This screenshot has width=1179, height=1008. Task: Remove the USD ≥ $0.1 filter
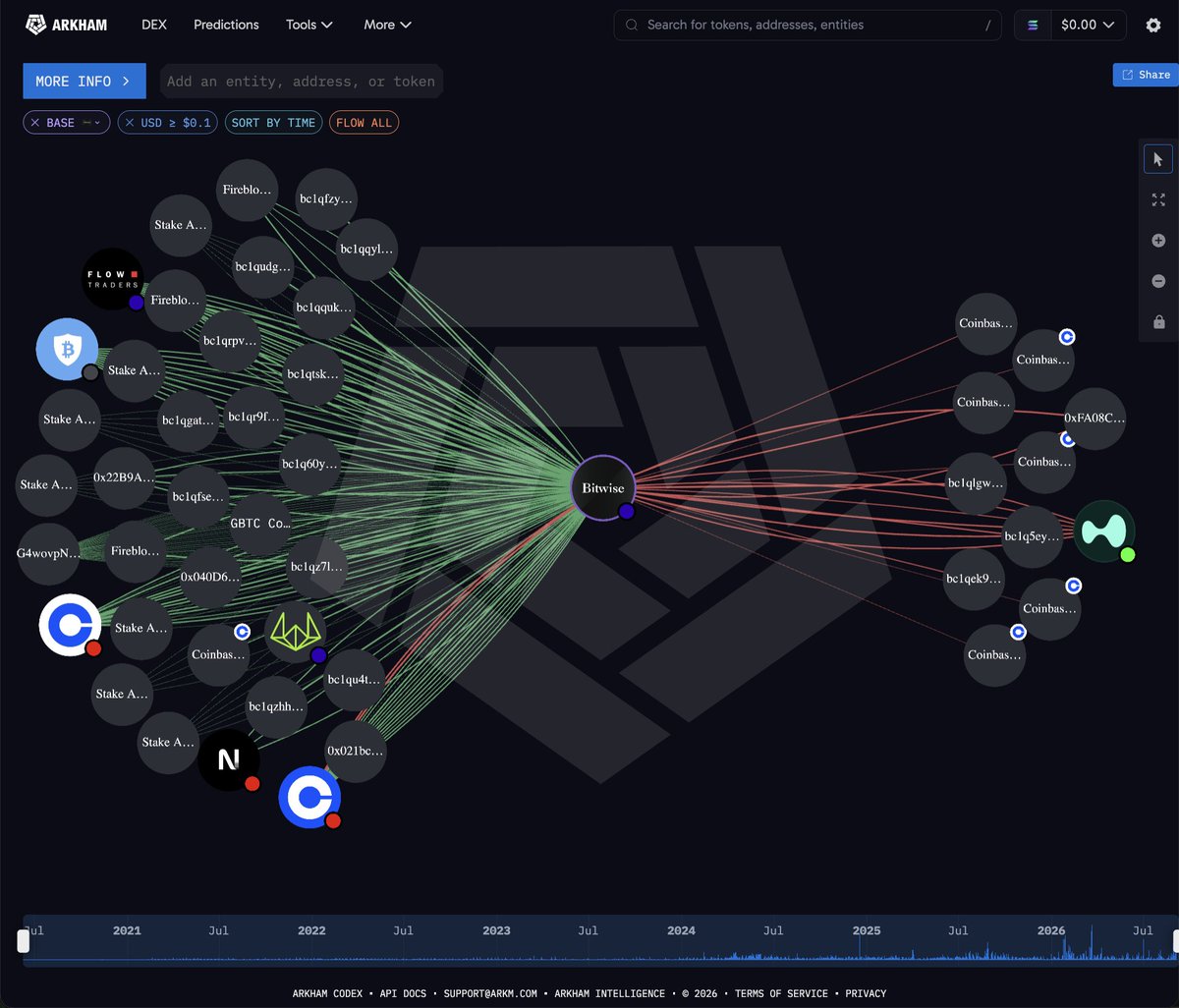pos(130,123)
